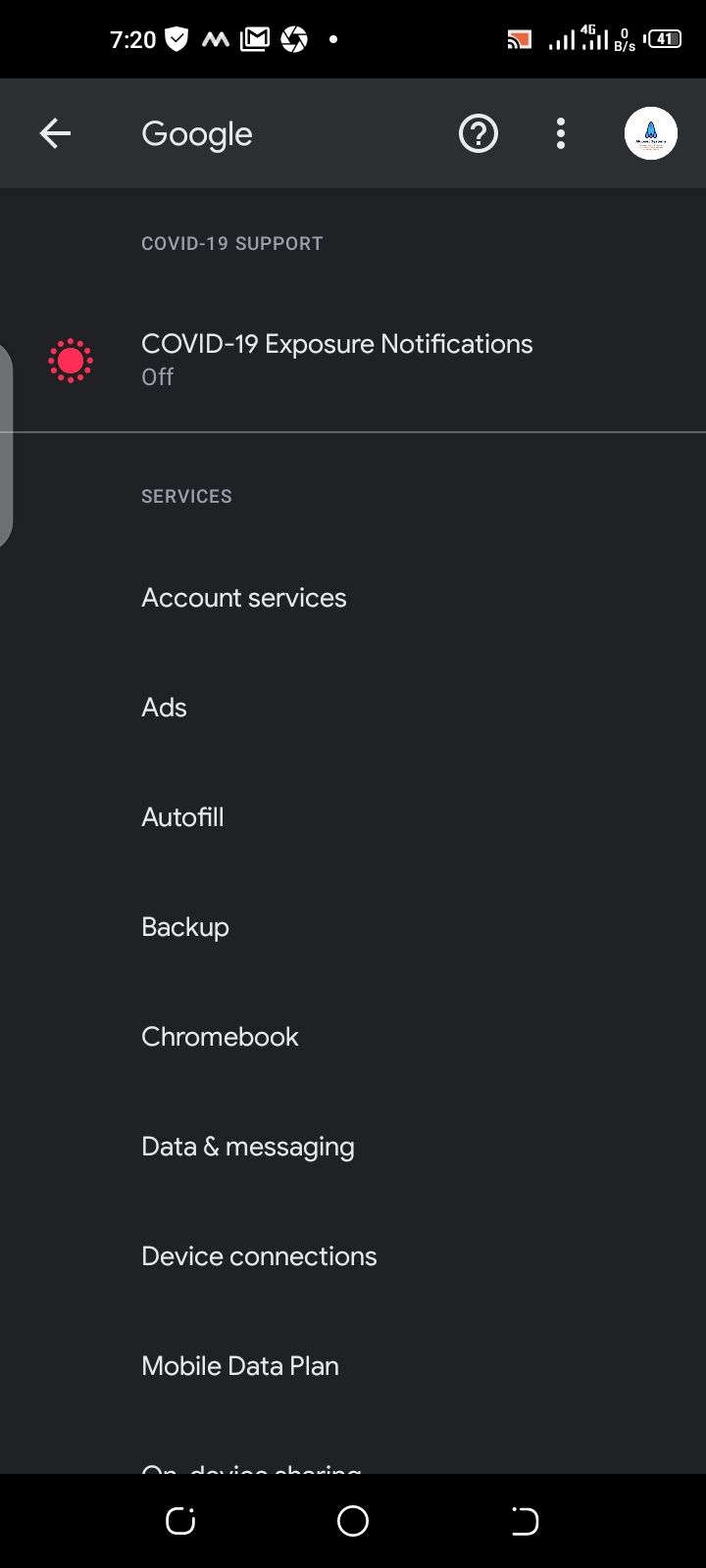The width and height of the screenshot is (706, 1568).
Task: Open the Chromebook option
Action: click(221, 1037)
